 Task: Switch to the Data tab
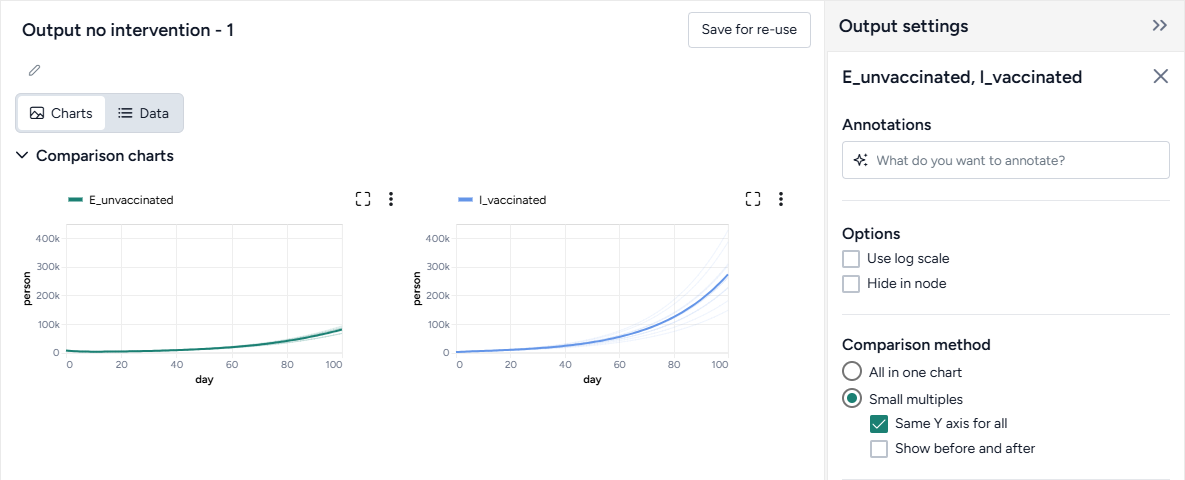pos(143,113)
